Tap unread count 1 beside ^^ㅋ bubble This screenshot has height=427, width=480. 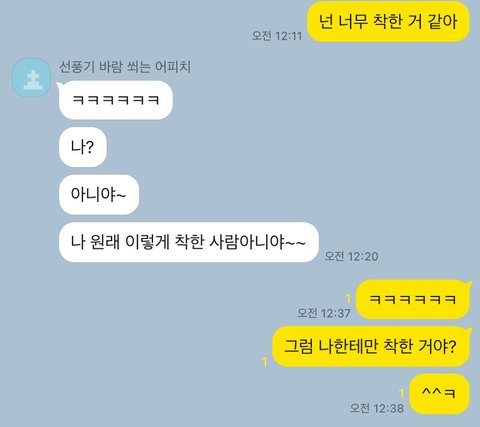[x=402, y=393]
